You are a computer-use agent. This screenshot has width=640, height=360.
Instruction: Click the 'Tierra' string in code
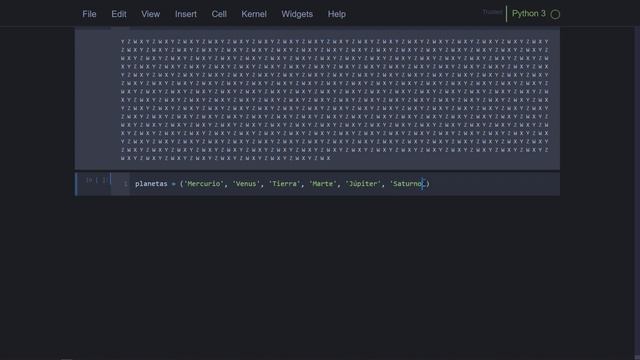(284, 184)
